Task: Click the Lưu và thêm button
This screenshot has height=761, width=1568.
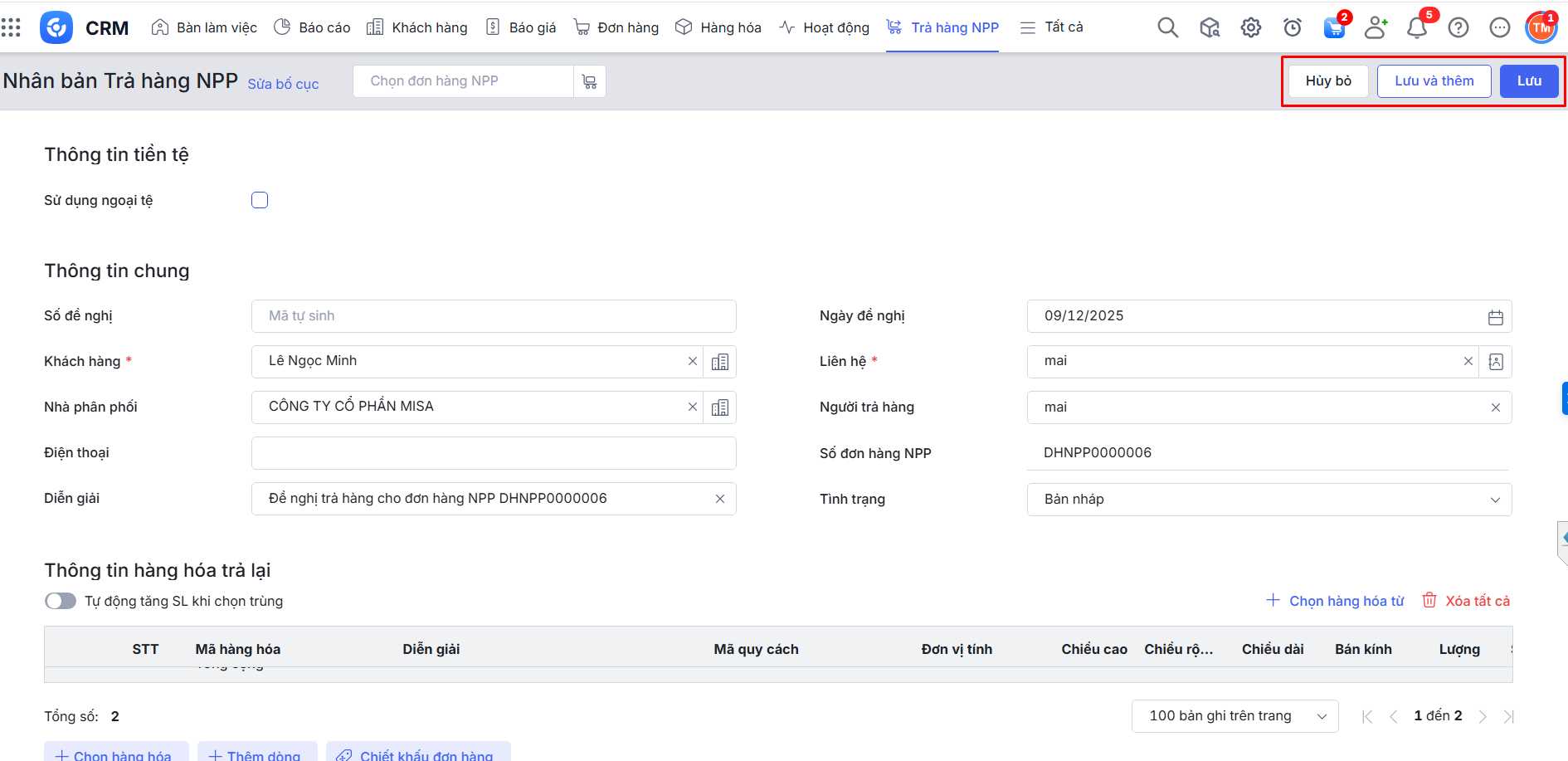Action: 1434,81
